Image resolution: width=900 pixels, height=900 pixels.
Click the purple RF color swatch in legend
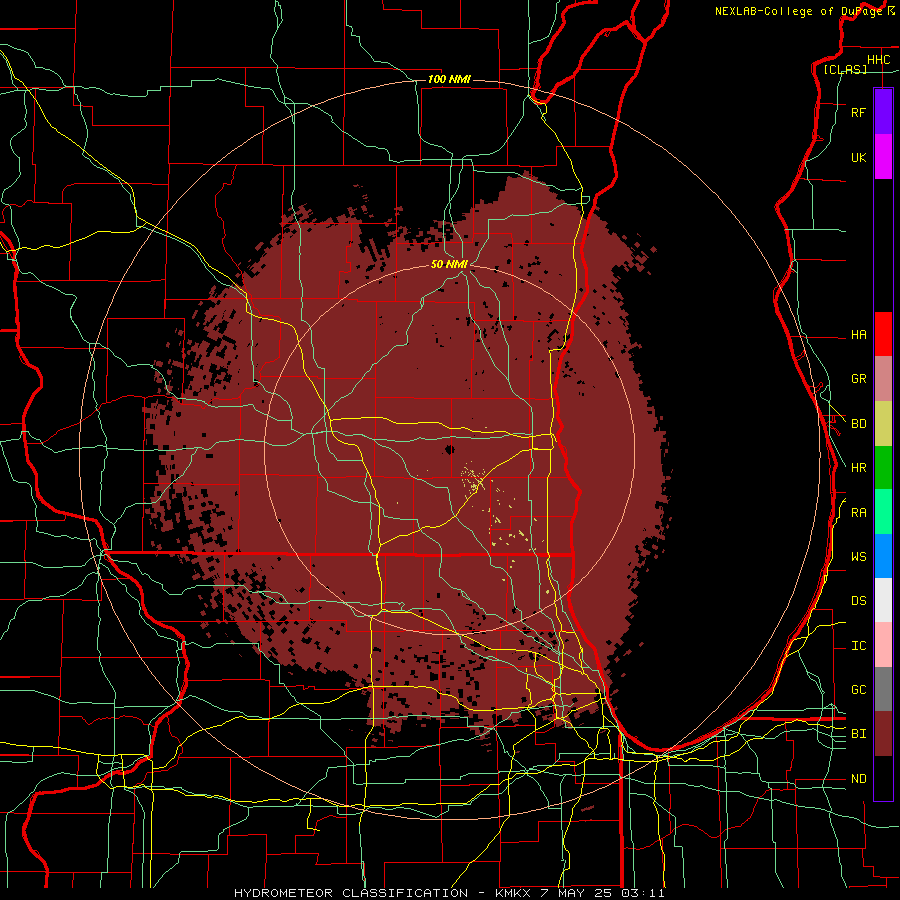pyautogui.click(x=883, y=112)
